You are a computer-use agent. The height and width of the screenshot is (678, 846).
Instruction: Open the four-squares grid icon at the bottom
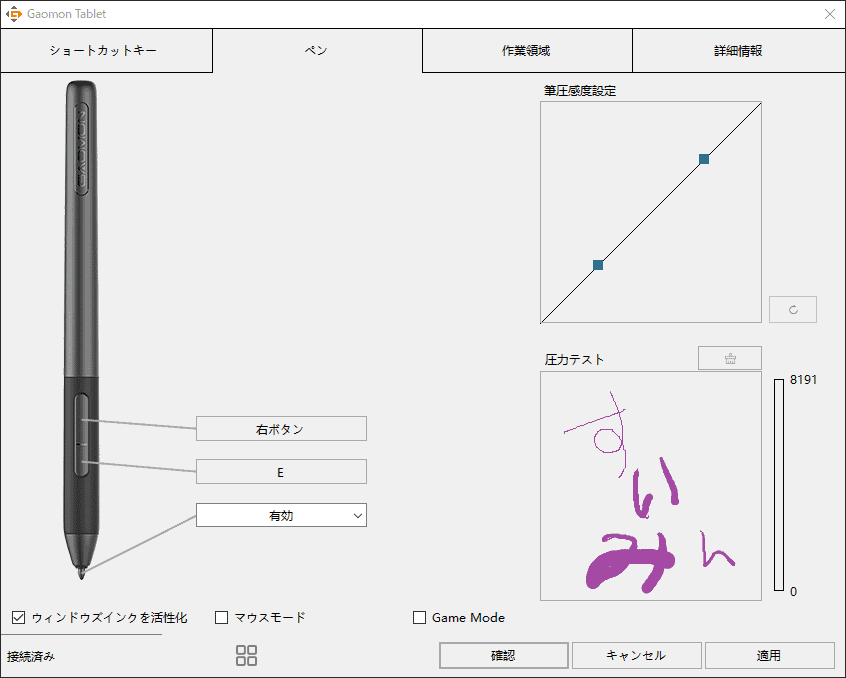[247, 655]
